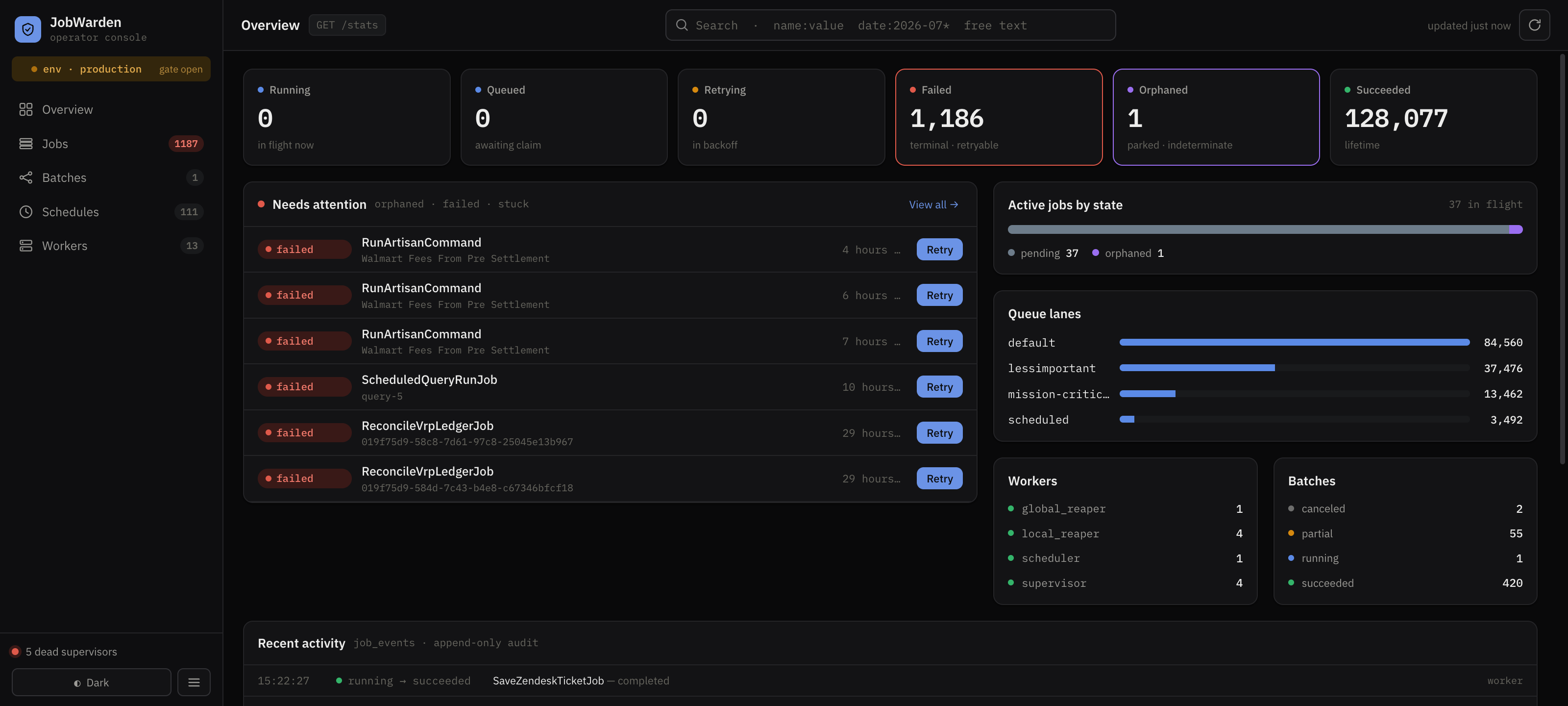Click the partial batches row
Viewport: 1568px width, 706px height.
pos(1405,533)
